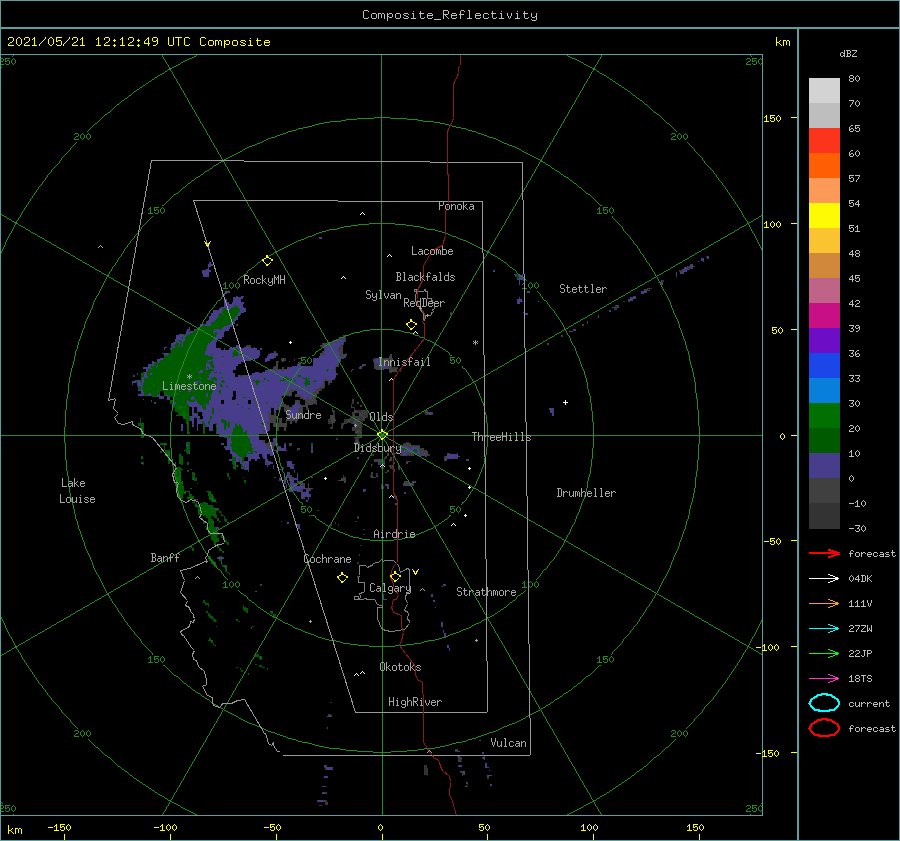Click the orange 111V arrow icon
Image resolution: width=900 pixels, height=841 pixels.
click(824, 603)
